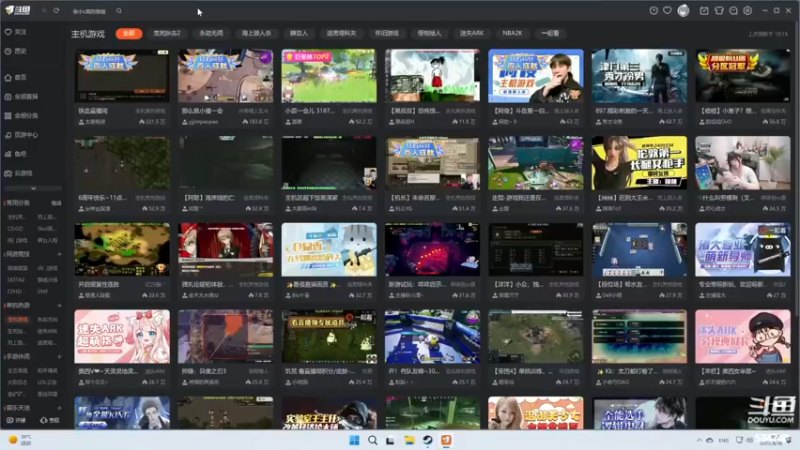Open Steam from the taskbar
The height and width of the screenshot is (450, 800).
pos(428,440)
